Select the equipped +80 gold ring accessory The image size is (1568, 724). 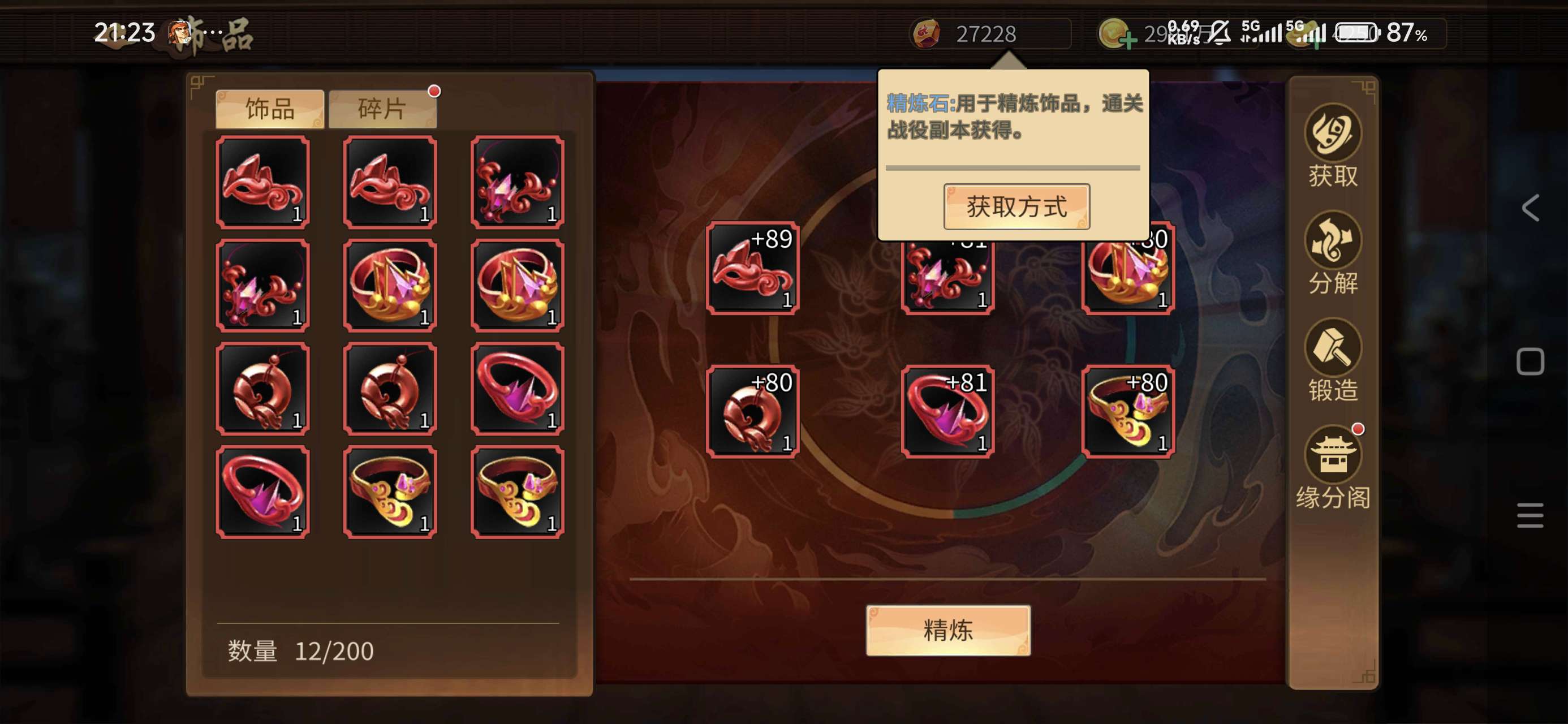click(x=1128, y=412)
